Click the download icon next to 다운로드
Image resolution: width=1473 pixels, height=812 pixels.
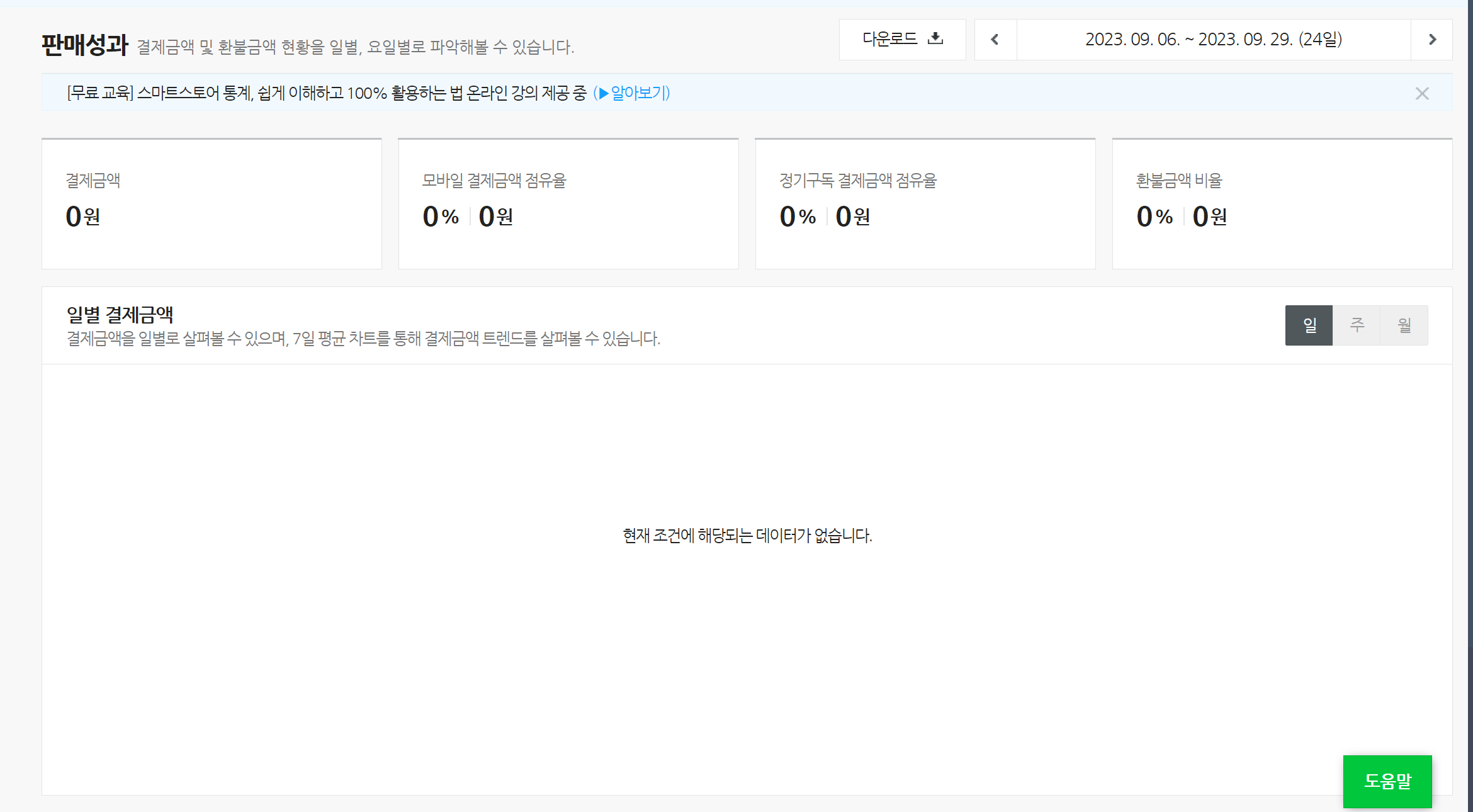point(935,38)
